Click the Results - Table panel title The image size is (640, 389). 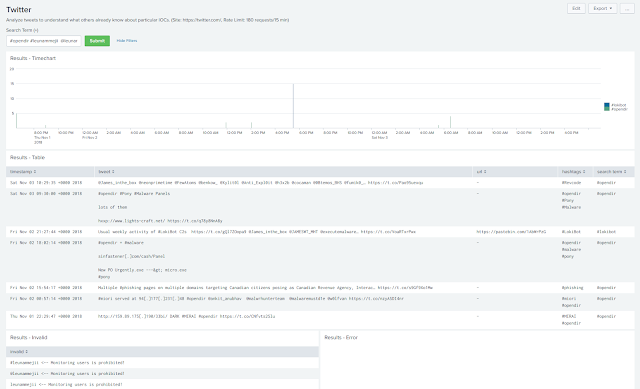pyautogui.click(x=27, y=158)
